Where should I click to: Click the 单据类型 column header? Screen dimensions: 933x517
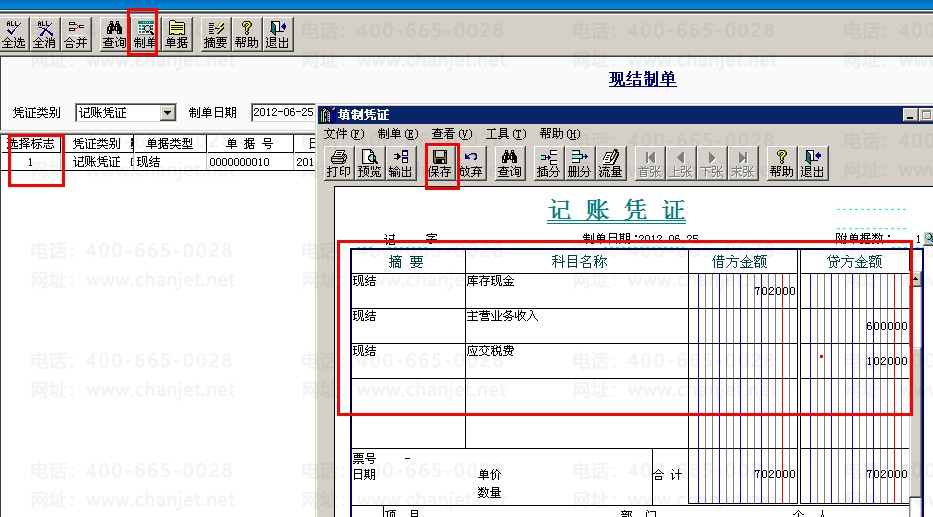[170, 143]
